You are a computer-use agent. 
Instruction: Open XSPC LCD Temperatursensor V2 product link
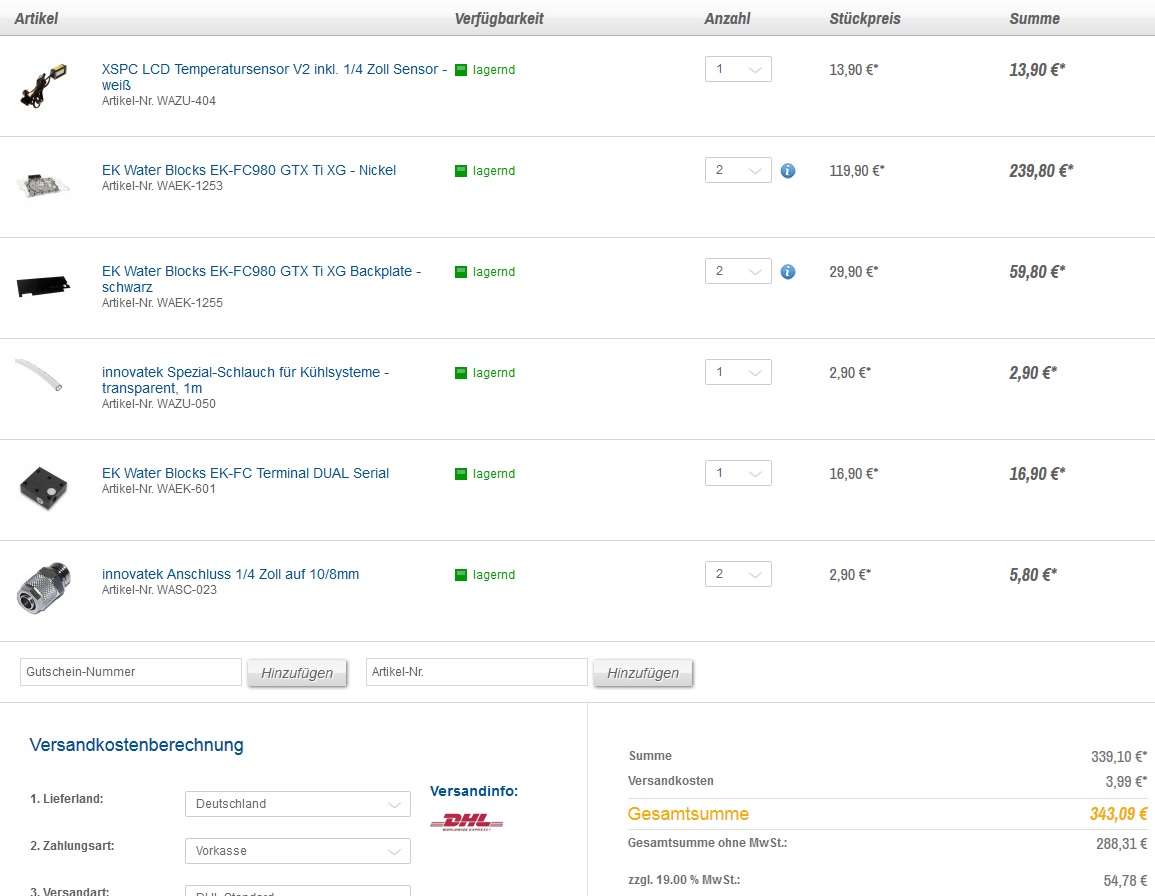pos(274,77)
